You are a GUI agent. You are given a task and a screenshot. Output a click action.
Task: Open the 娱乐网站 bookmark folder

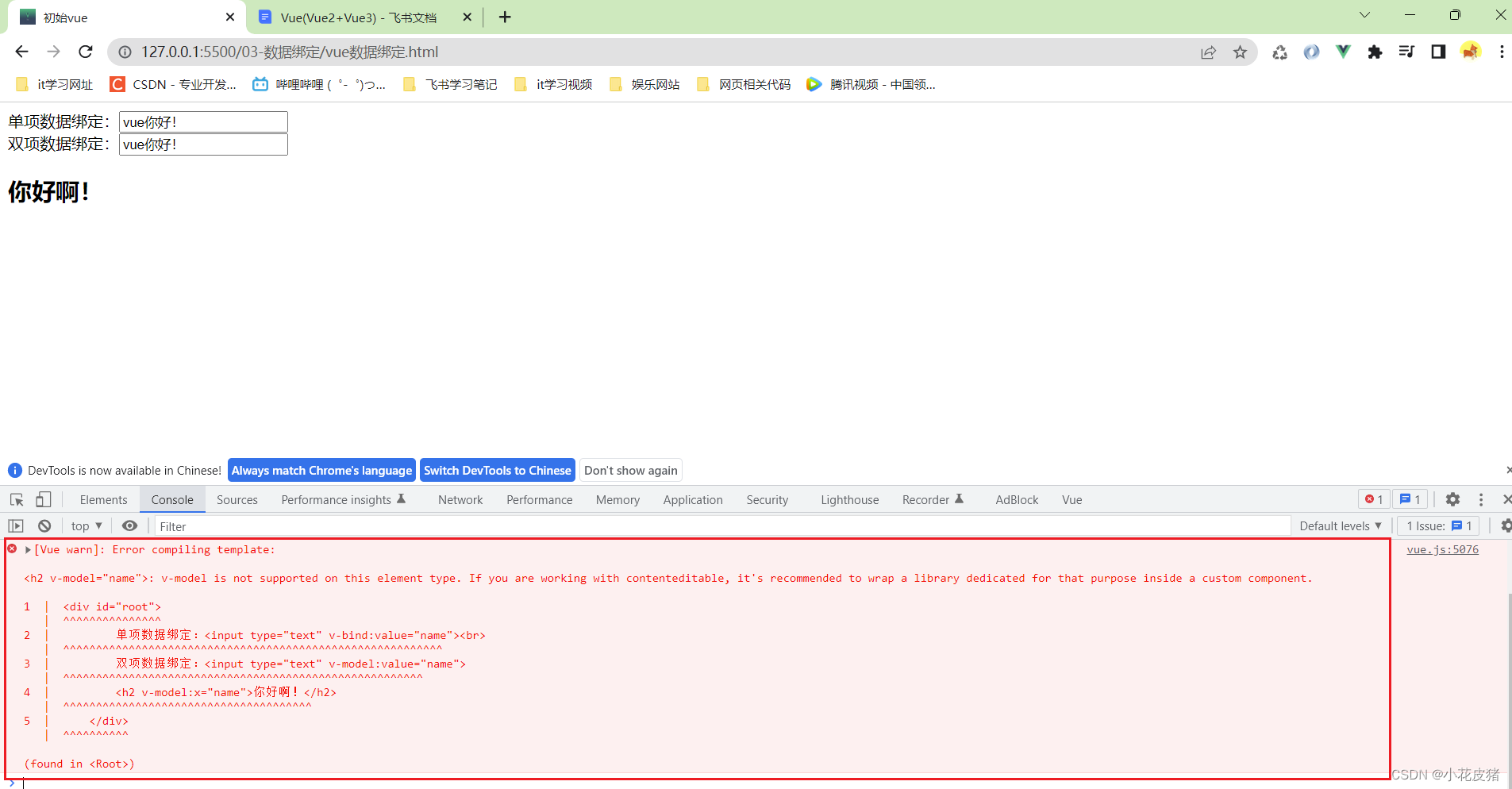click(644, 84)
